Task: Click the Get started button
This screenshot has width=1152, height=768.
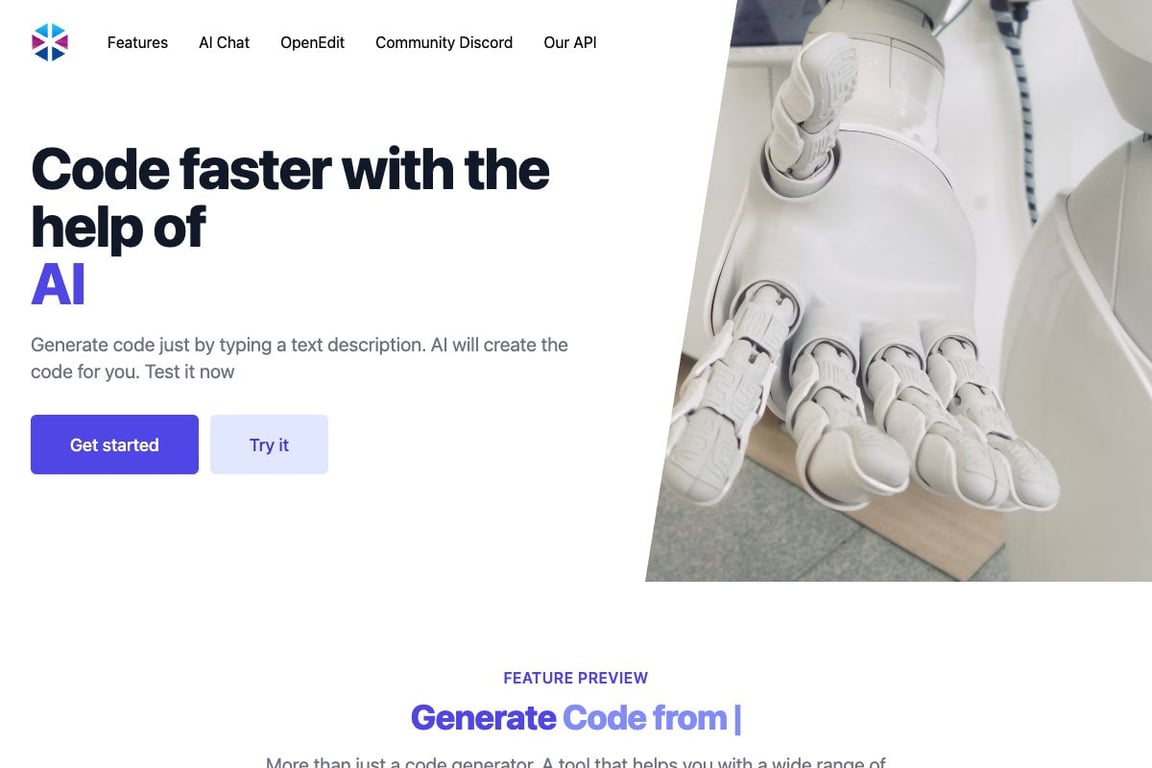Action: 115,445
